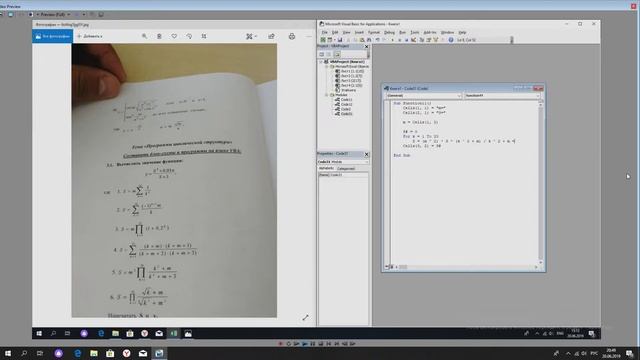Viewport: 640px width, 360px height.
Task: Select Code31 module in project tree
Action: point(346,114)
